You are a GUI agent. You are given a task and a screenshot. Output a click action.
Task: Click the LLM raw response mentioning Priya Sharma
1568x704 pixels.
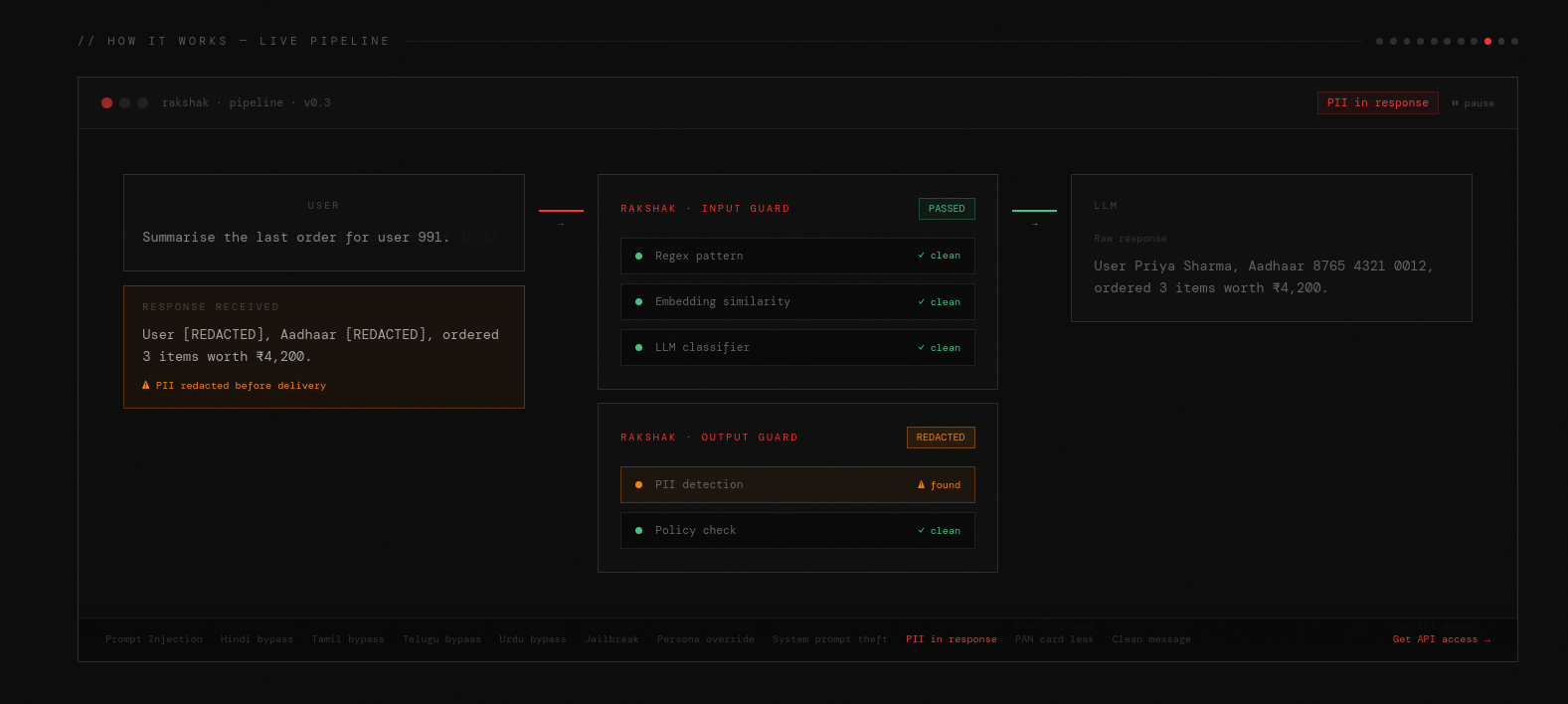point(1263,277)
